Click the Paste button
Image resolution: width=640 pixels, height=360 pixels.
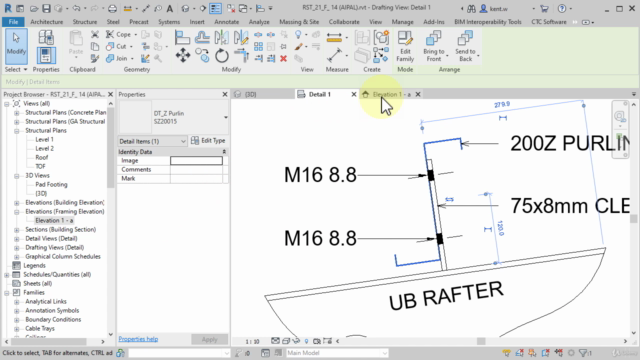[76, 43]
